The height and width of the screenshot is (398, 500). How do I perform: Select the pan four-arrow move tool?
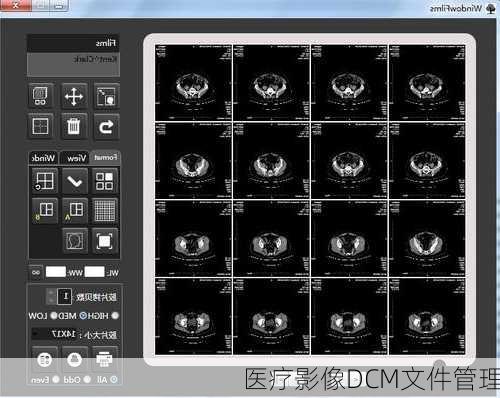pyautogui.click(x=74, y=96)
